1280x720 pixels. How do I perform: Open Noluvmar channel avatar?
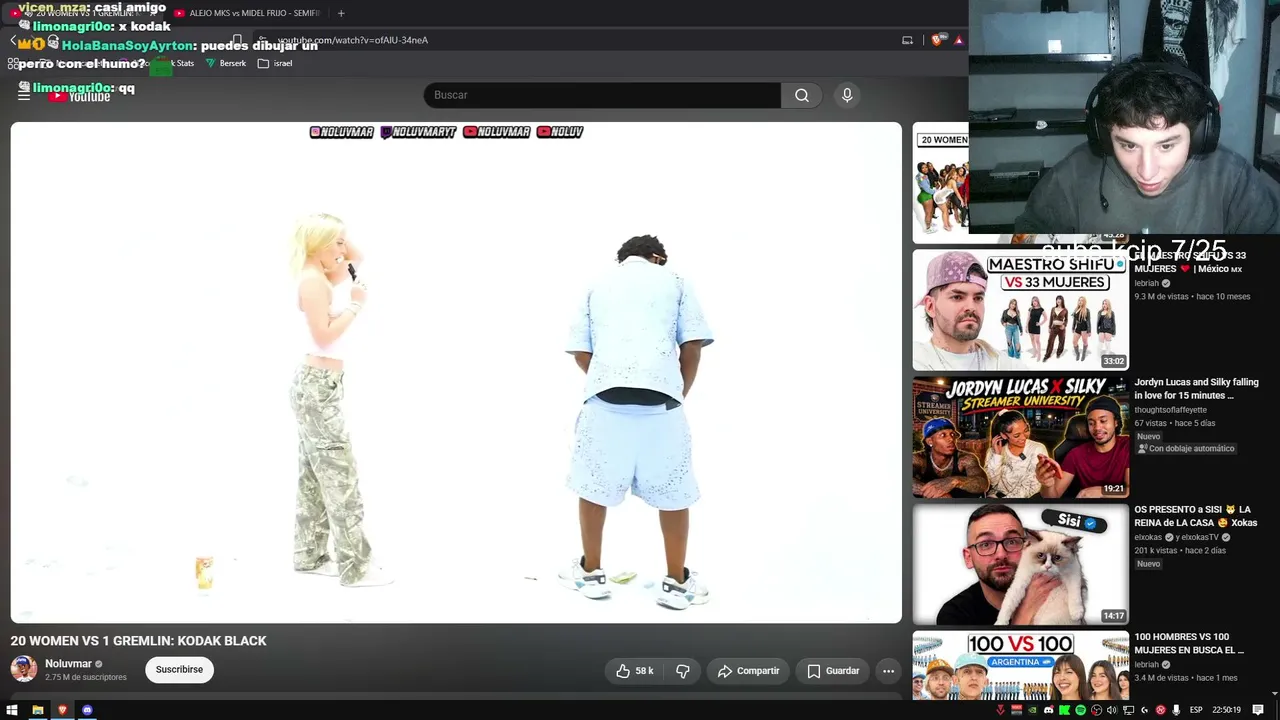(24, 669)
